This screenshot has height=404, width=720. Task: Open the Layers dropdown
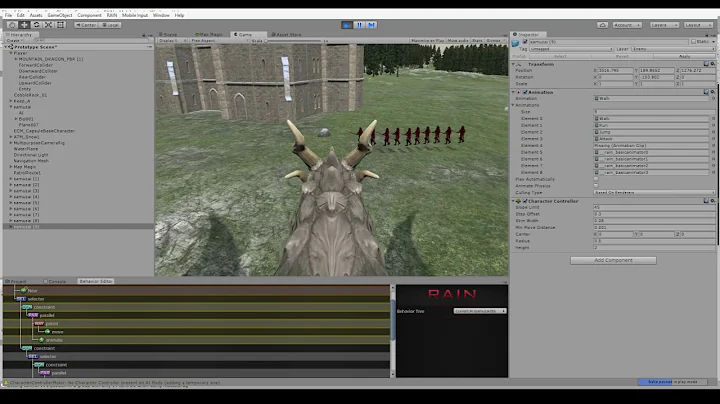(x=664, y=25)
